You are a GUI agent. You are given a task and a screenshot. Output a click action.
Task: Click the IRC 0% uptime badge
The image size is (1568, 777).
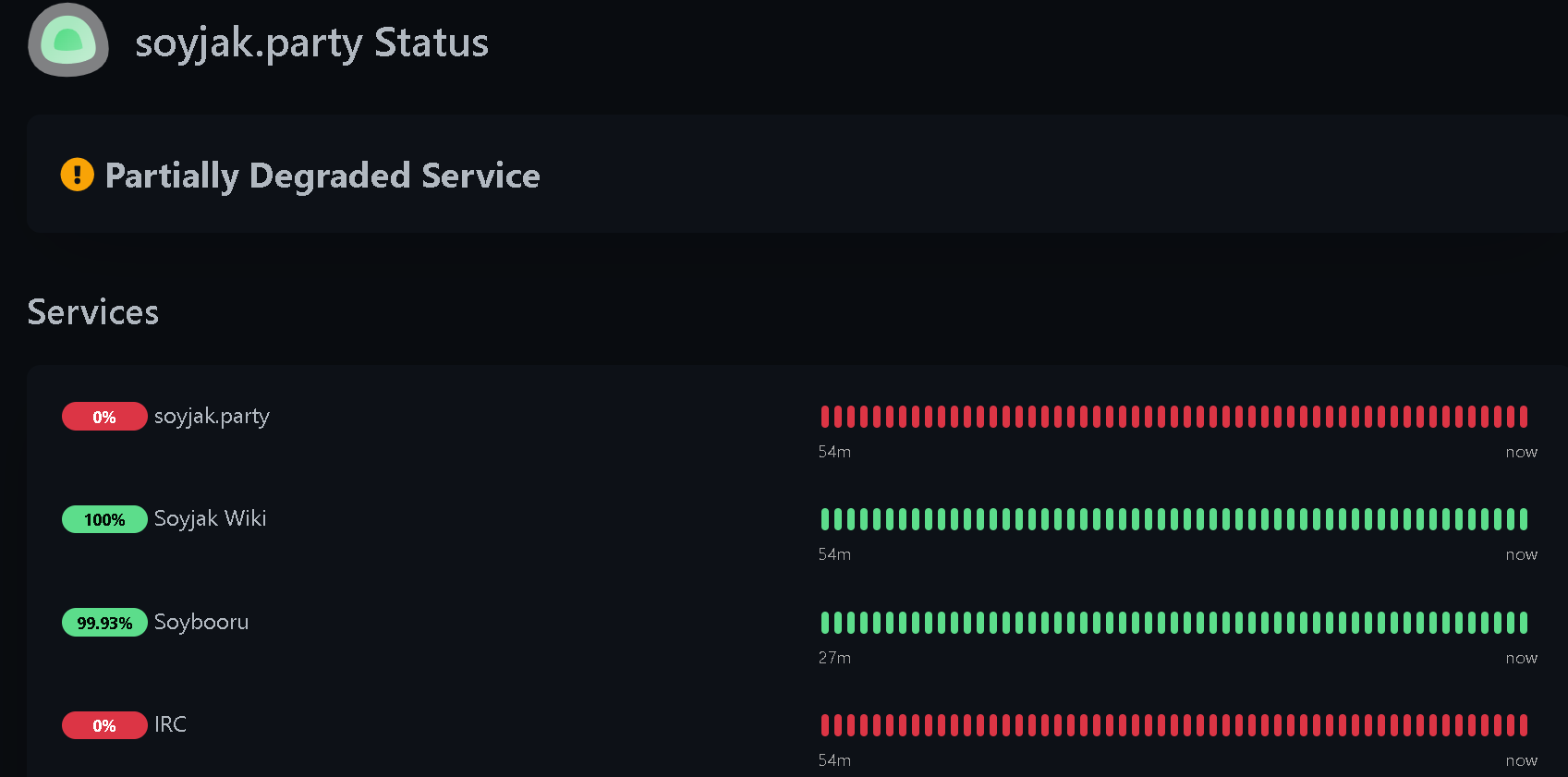[104, 725]
